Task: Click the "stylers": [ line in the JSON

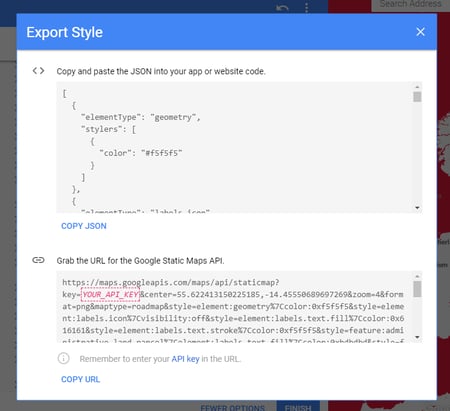Action: pyautogui.click(x=109, y=129)
